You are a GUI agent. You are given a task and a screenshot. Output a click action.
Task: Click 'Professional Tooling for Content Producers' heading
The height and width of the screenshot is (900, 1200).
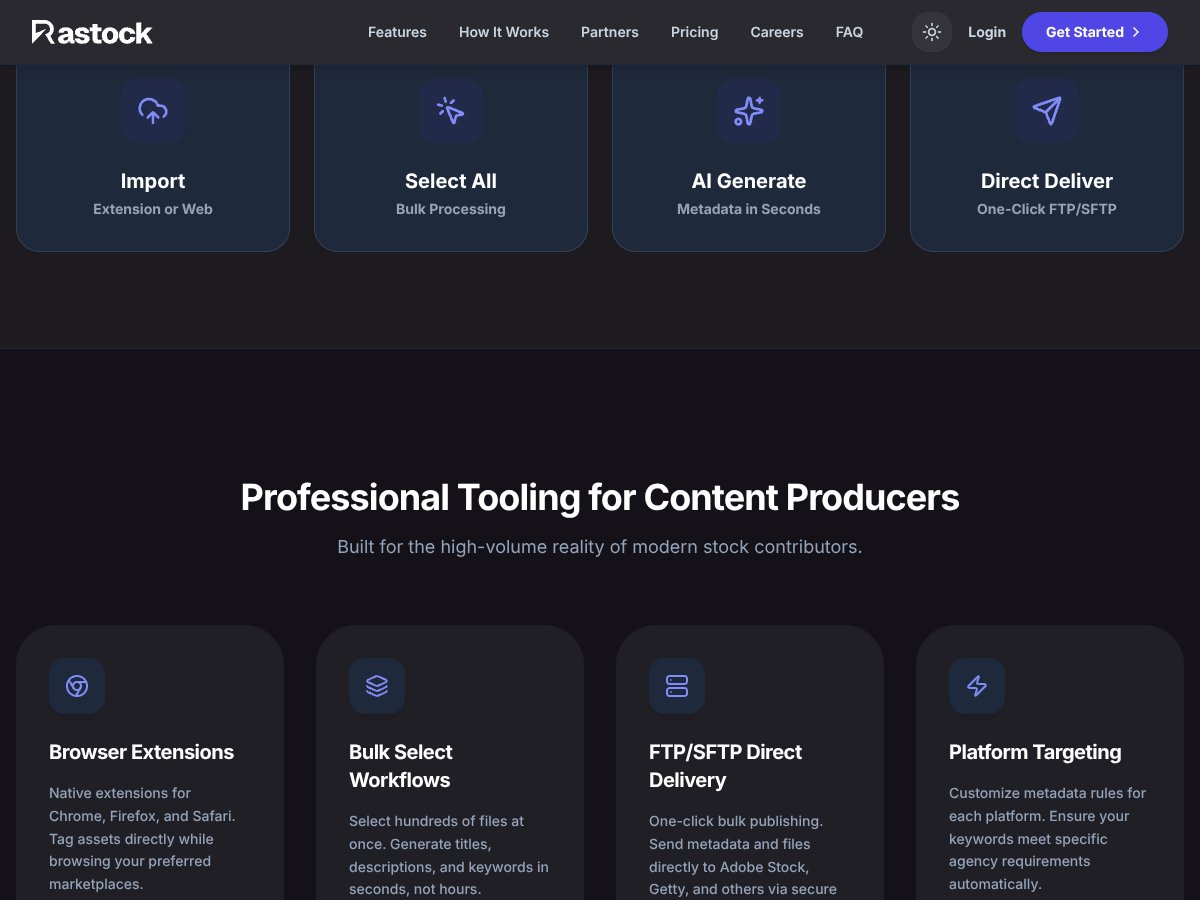[x=600, y=497]
